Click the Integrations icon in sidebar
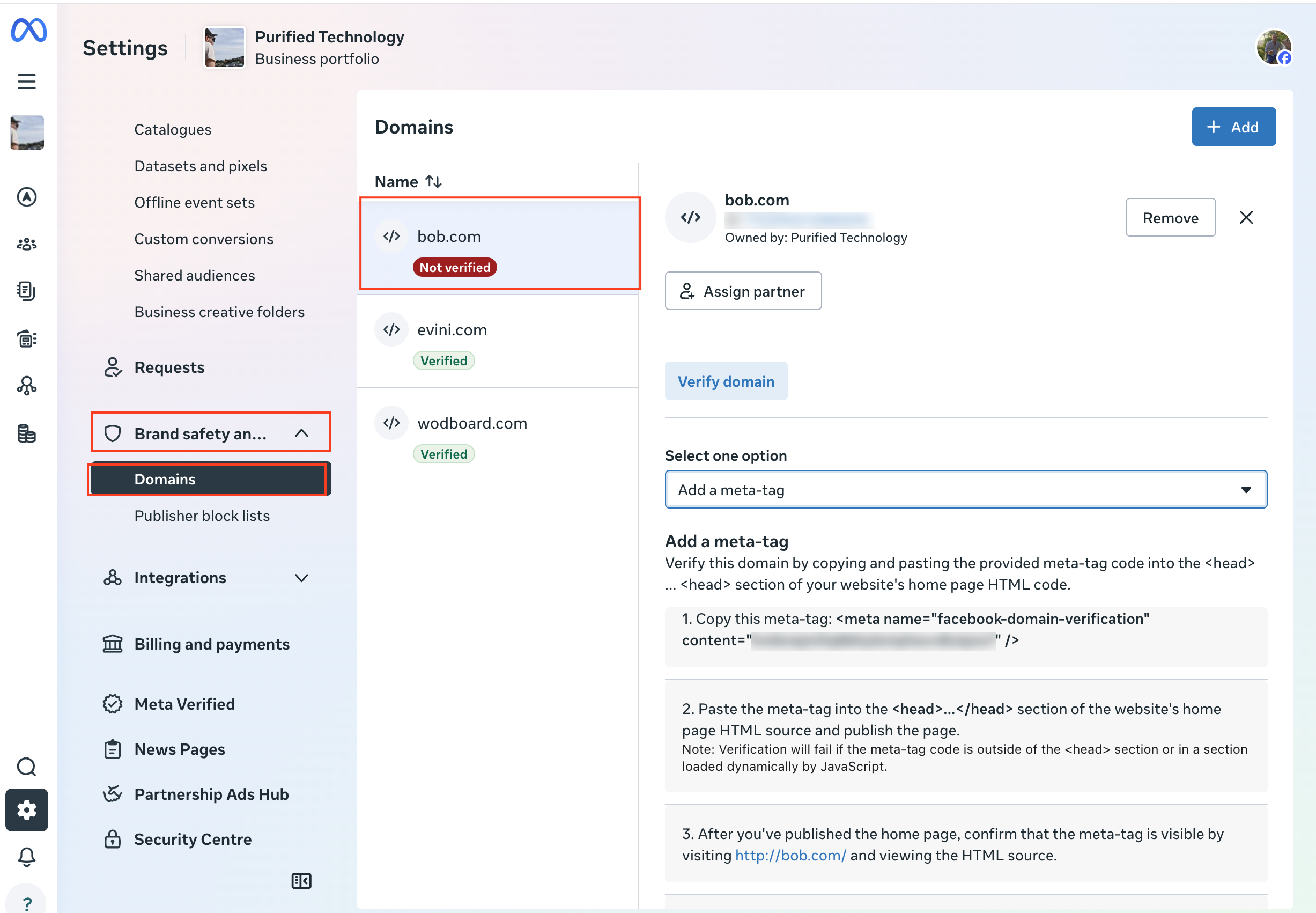Viewport: 1316px width, 913px height. (113, 578)
